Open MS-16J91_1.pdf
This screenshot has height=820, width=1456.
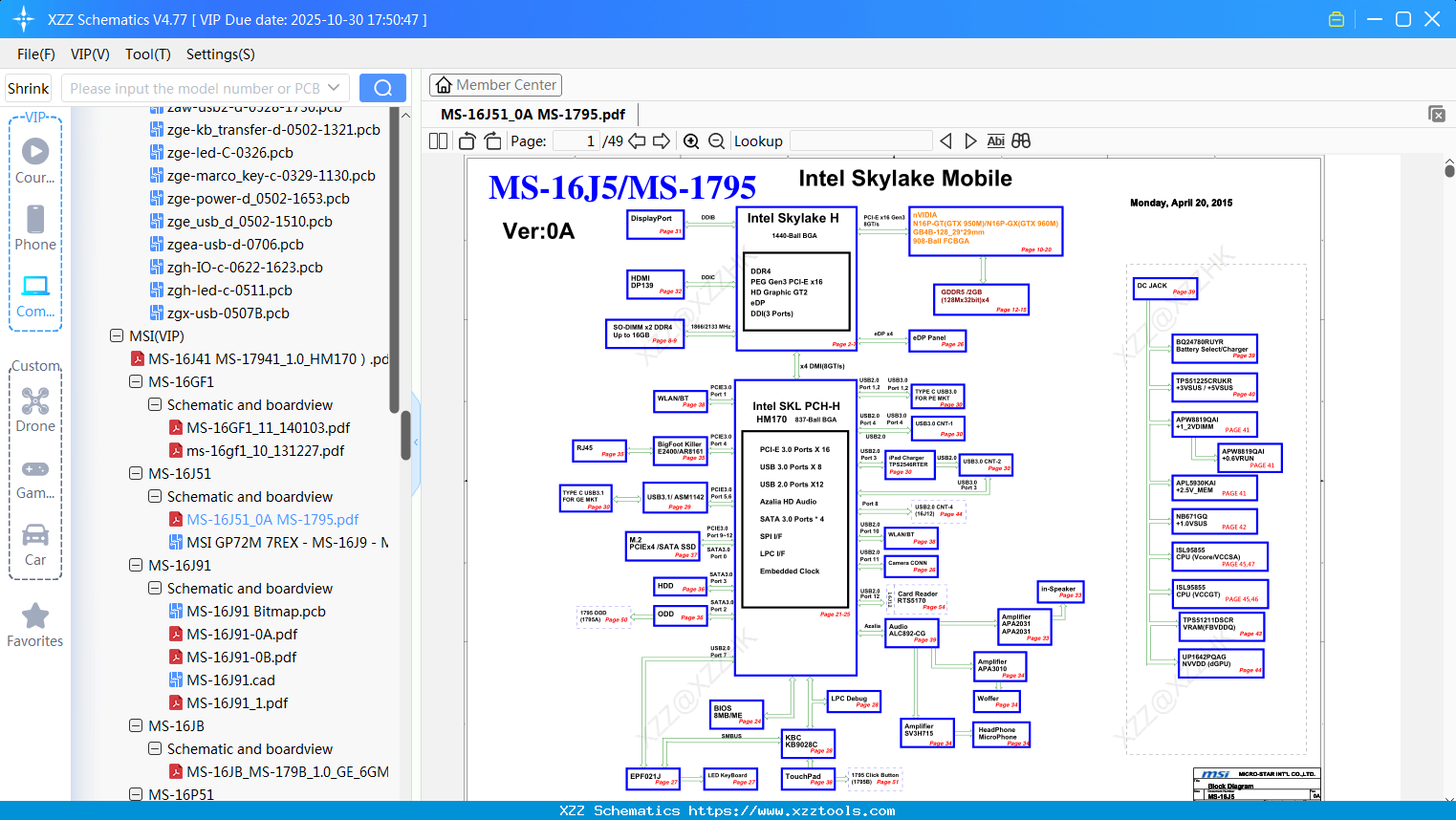pyautogui.click(x=237, y=703)
